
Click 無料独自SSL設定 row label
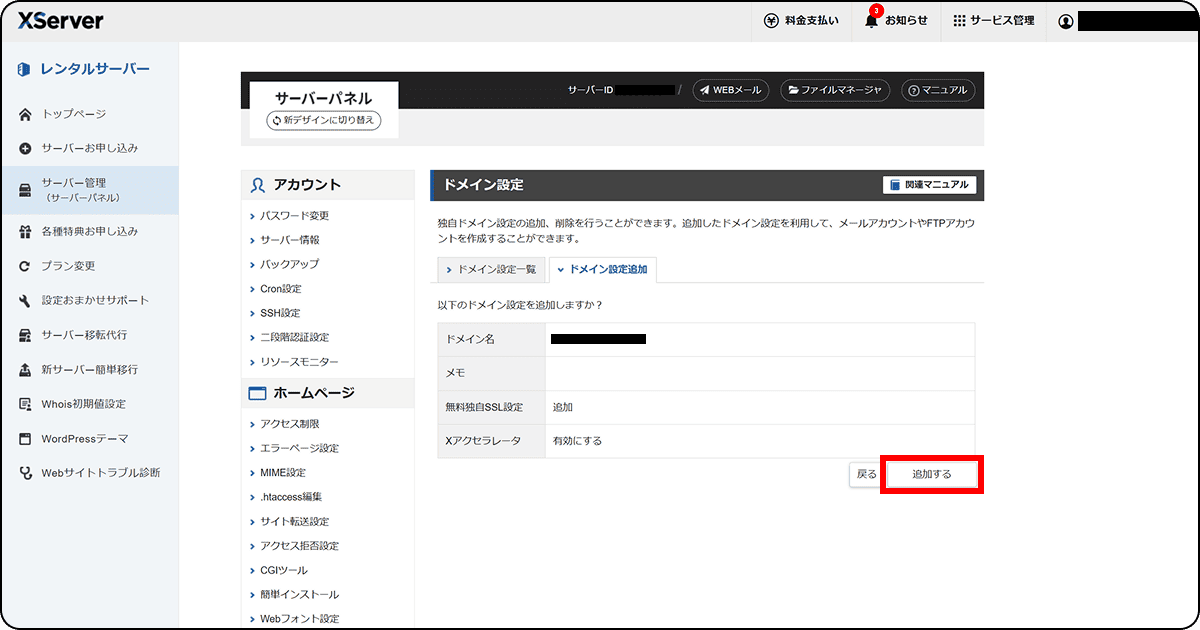(484, 407)
